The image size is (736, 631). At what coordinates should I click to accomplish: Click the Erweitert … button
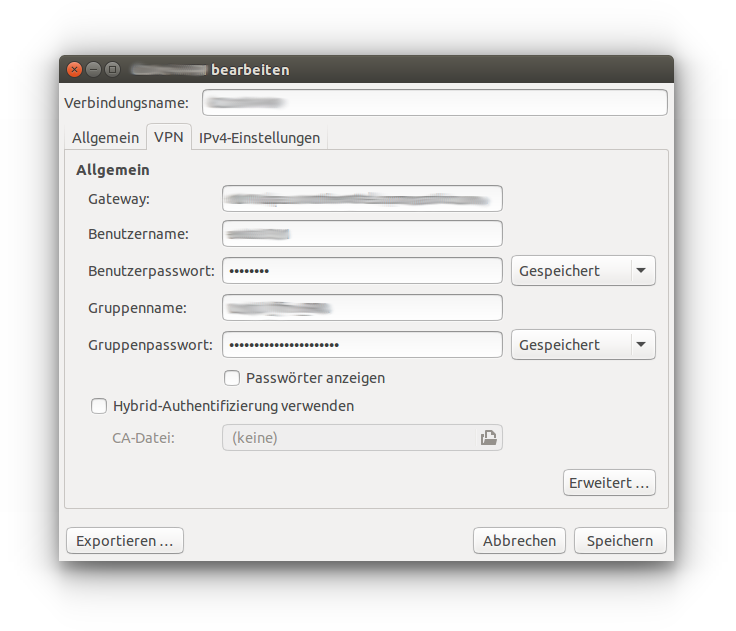point(609,483)
